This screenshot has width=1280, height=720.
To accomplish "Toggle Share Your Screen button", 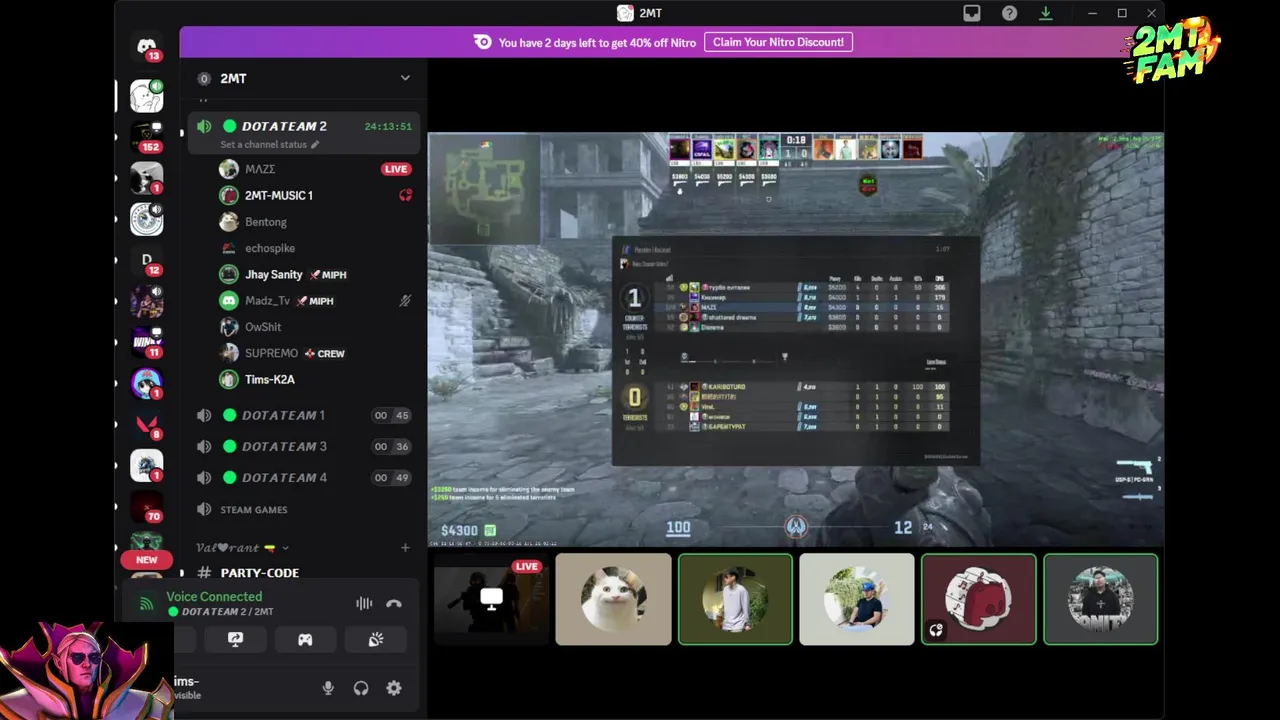I will (235, 640).
